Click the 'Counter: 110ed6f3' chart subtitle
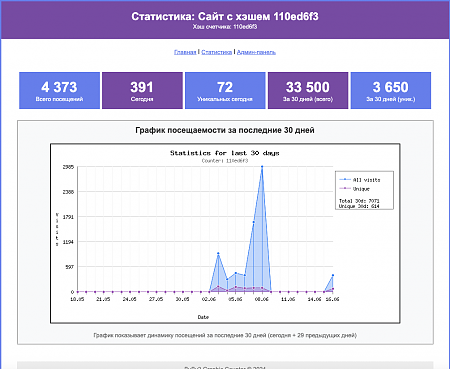450x369 pixels. pyautogui.click(x=225, y=161)
